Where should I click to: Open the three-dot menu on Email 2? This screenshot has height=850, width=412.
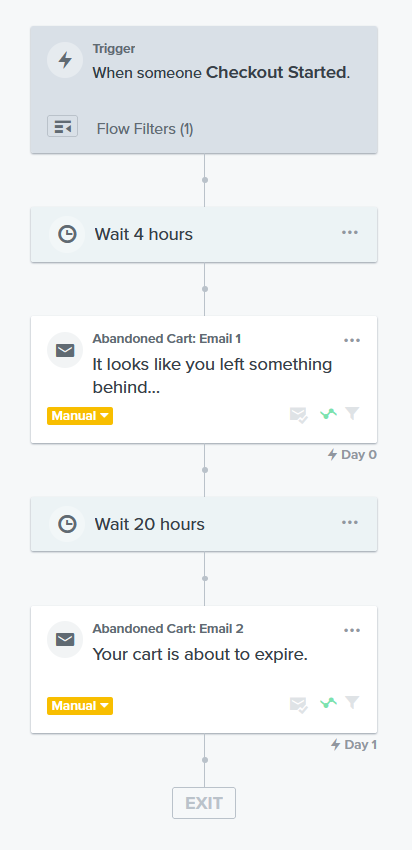352,630
